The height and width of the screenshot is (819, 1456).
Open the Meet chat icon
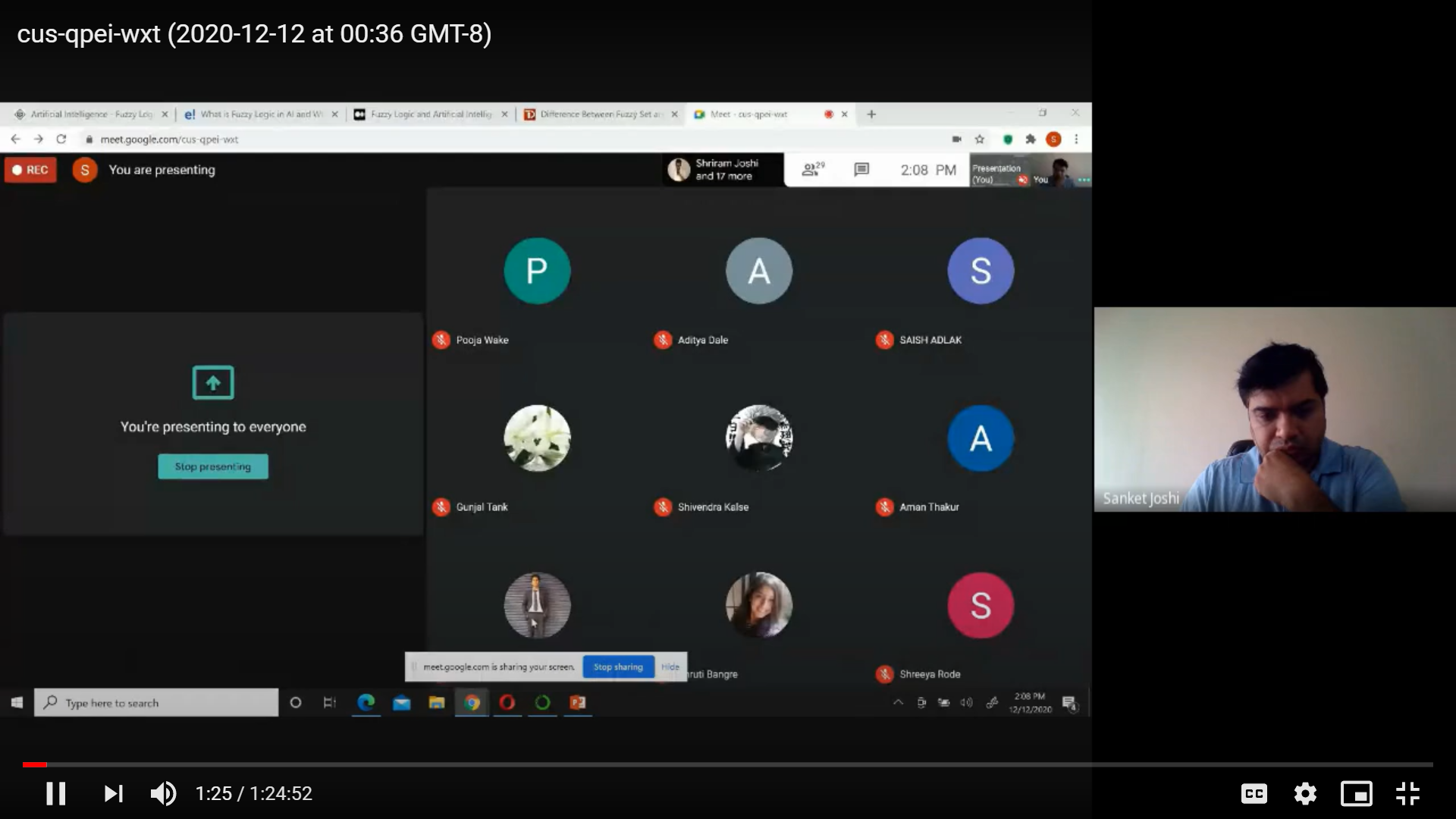861,169
